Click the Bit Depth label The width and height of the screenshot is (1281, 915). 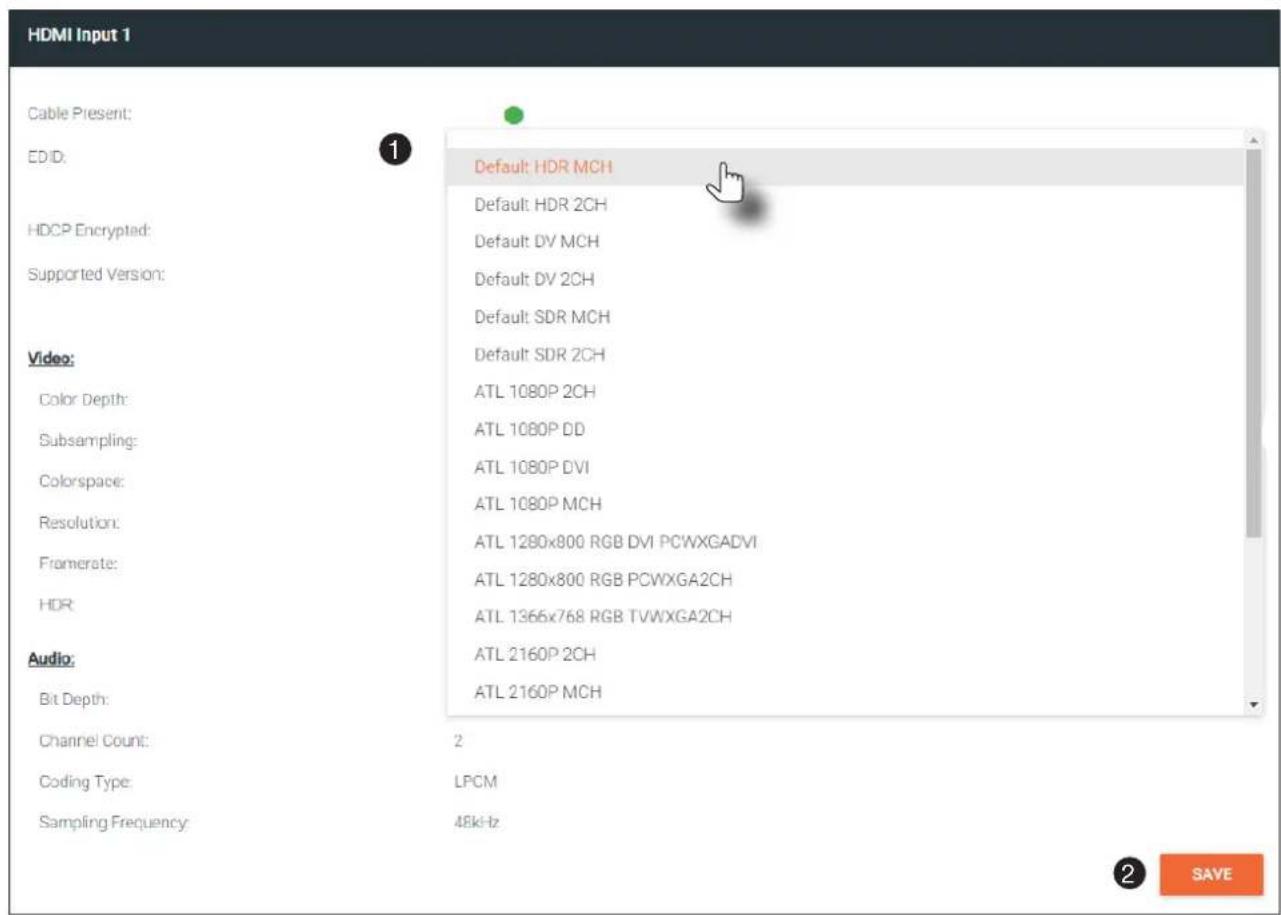[76, 699]
